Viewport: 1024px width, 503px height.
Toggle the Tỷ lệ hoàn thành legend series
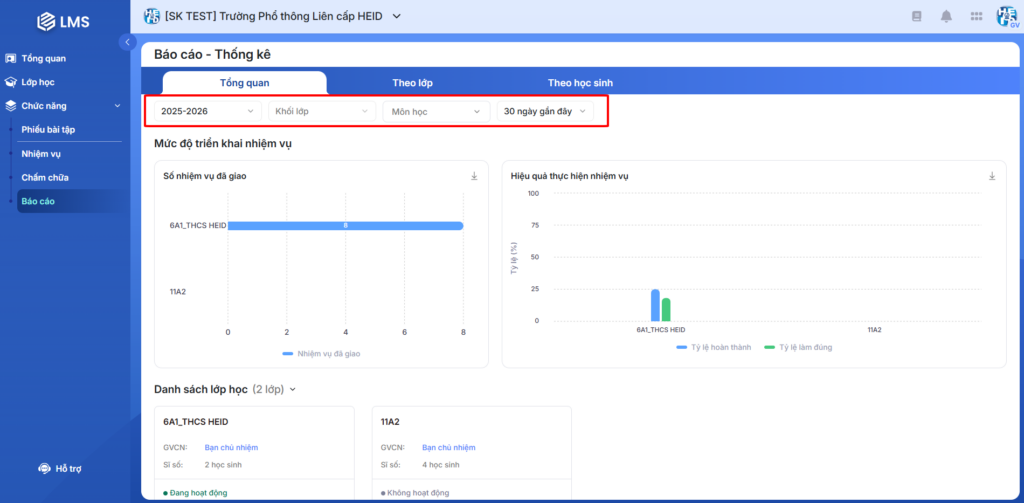[714, 347]
